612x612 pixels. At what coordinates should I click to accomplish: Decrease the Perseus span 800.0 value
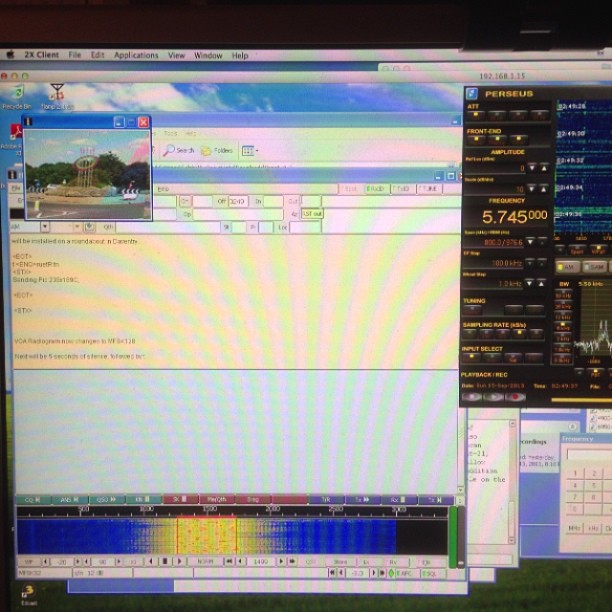[x=530, y=242]
